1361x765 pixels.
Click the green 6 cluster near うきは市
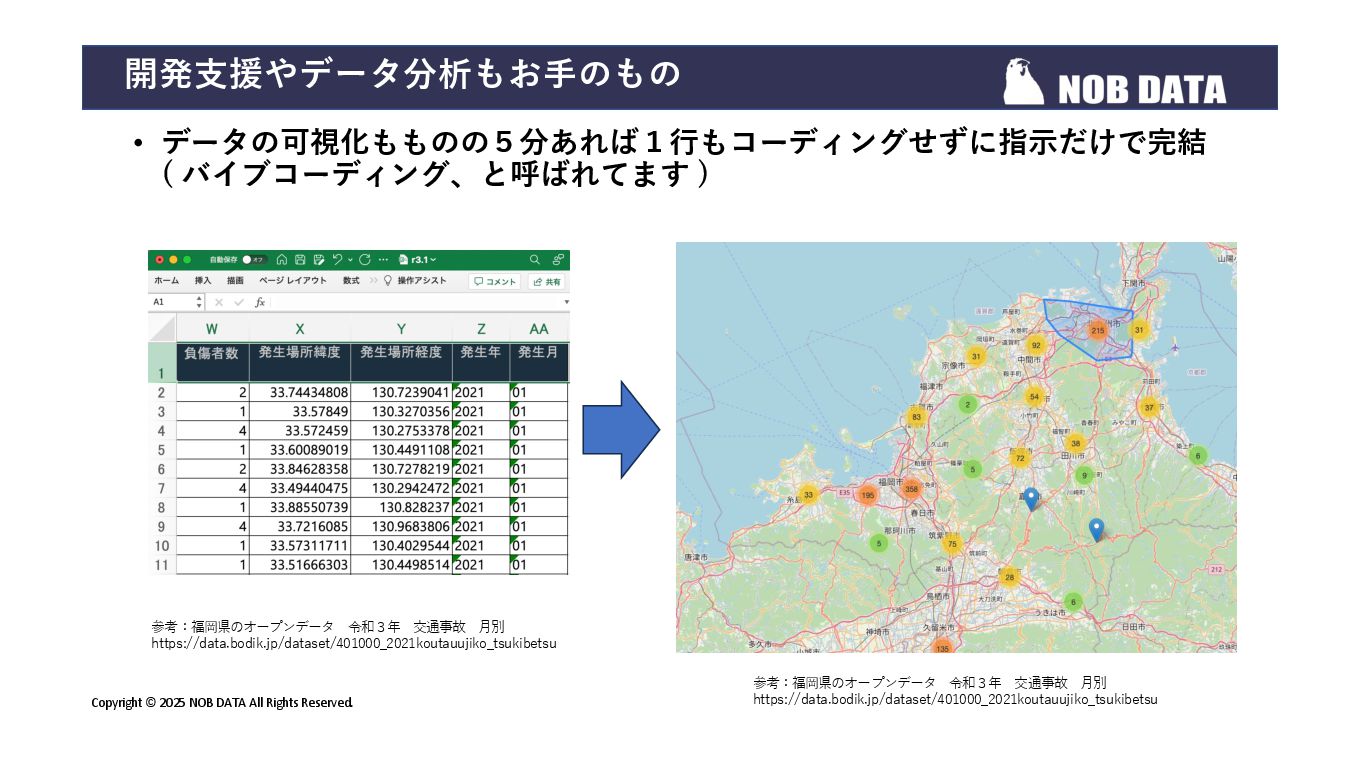[1073, 602]
